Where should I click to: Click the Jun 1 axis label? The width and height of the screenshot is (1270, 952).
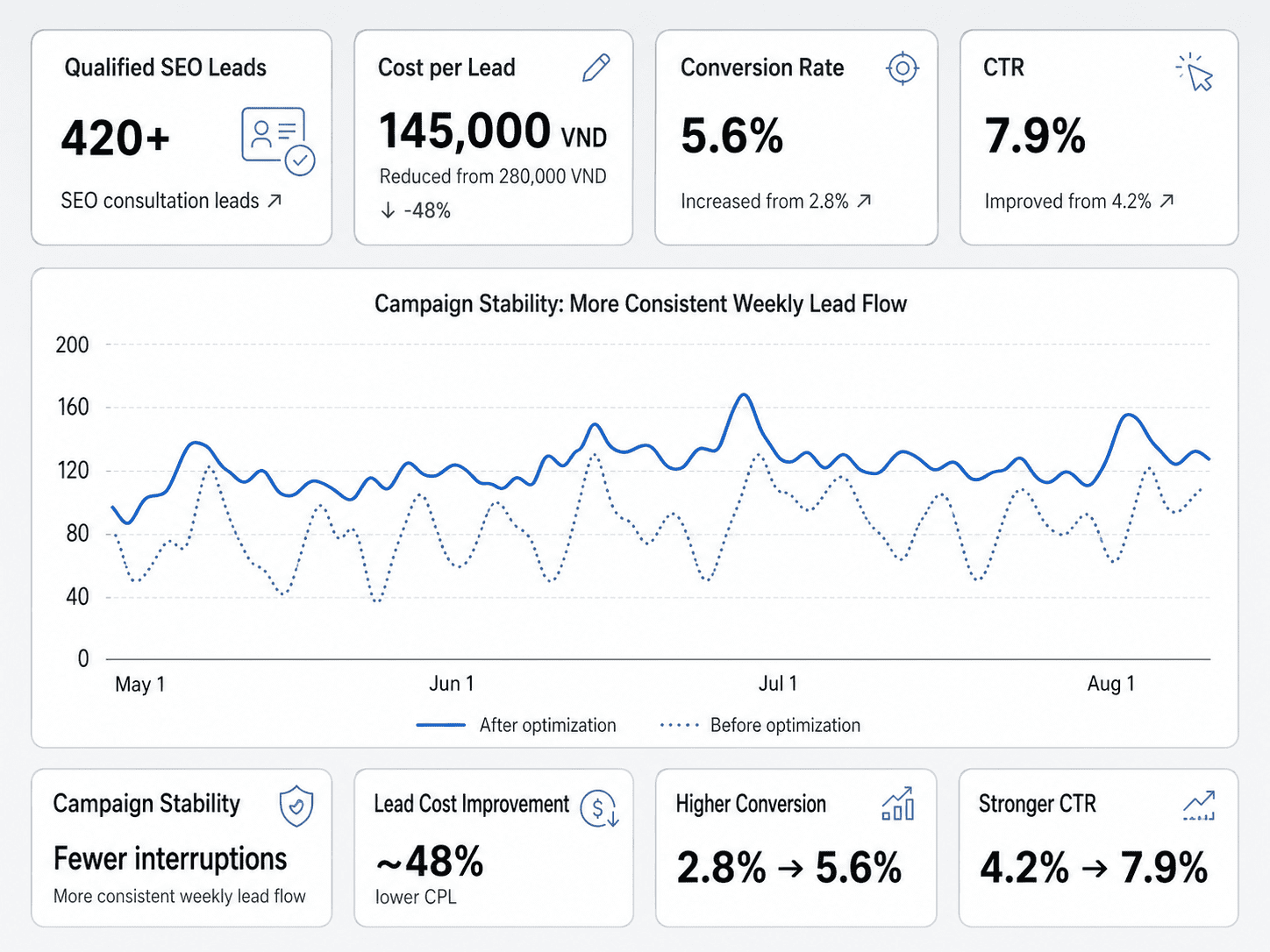click(452, 684)
